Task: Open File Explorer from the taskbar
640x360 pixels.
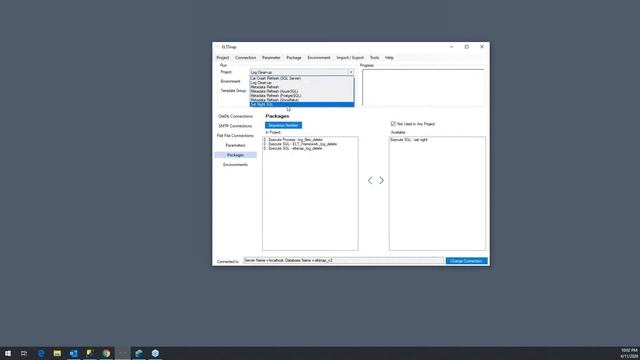Action: point(57,353)
